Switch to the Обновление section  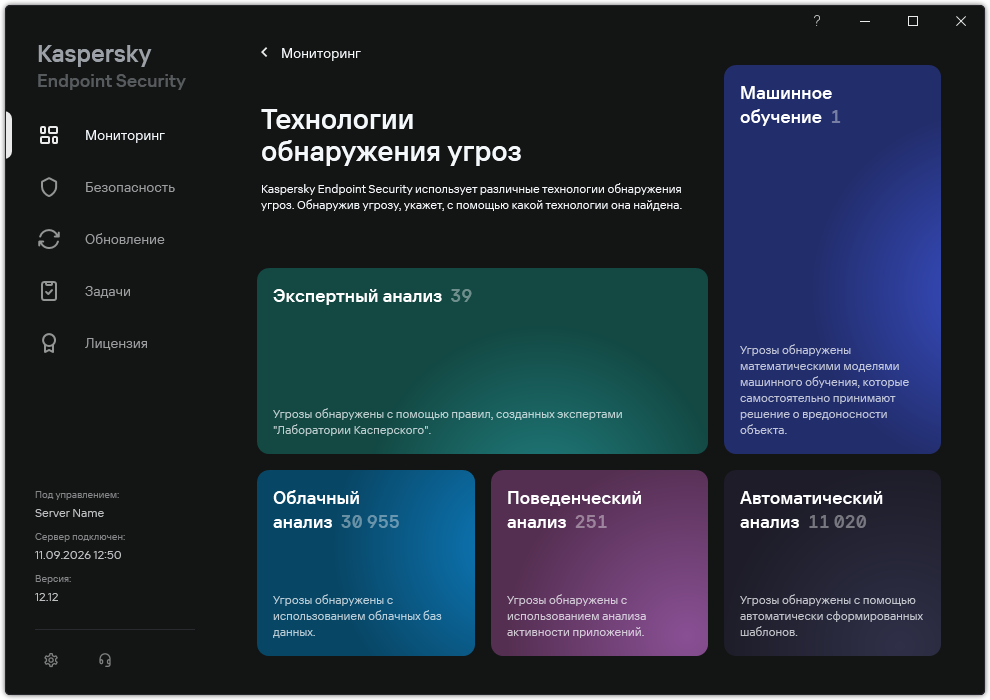click(x=125, y=239)
